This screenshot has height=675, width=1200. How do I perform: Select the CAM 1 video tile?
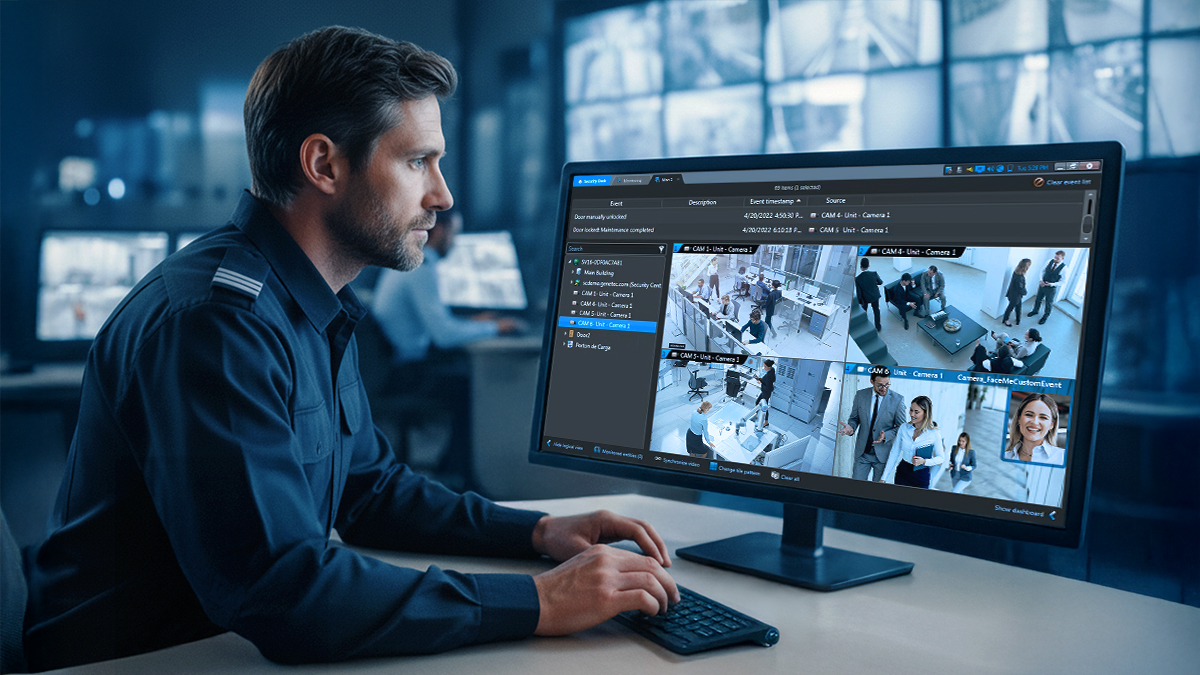(x=758, y=304)
